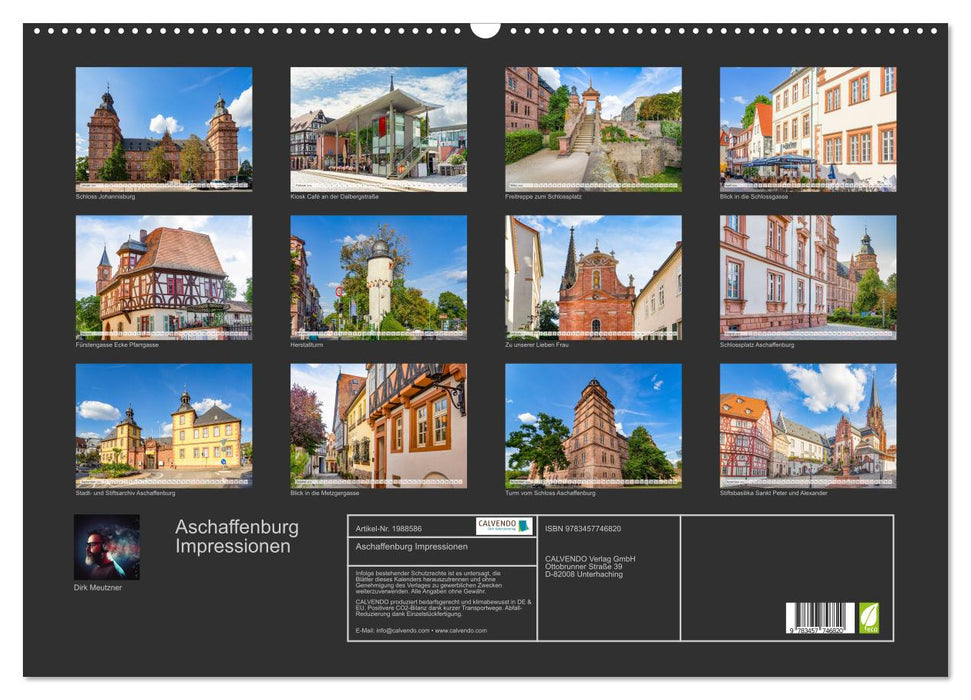Select the Freitreppe zum Schlossplatz image
This screenshot has height=700, width=971.
point(593,128)
